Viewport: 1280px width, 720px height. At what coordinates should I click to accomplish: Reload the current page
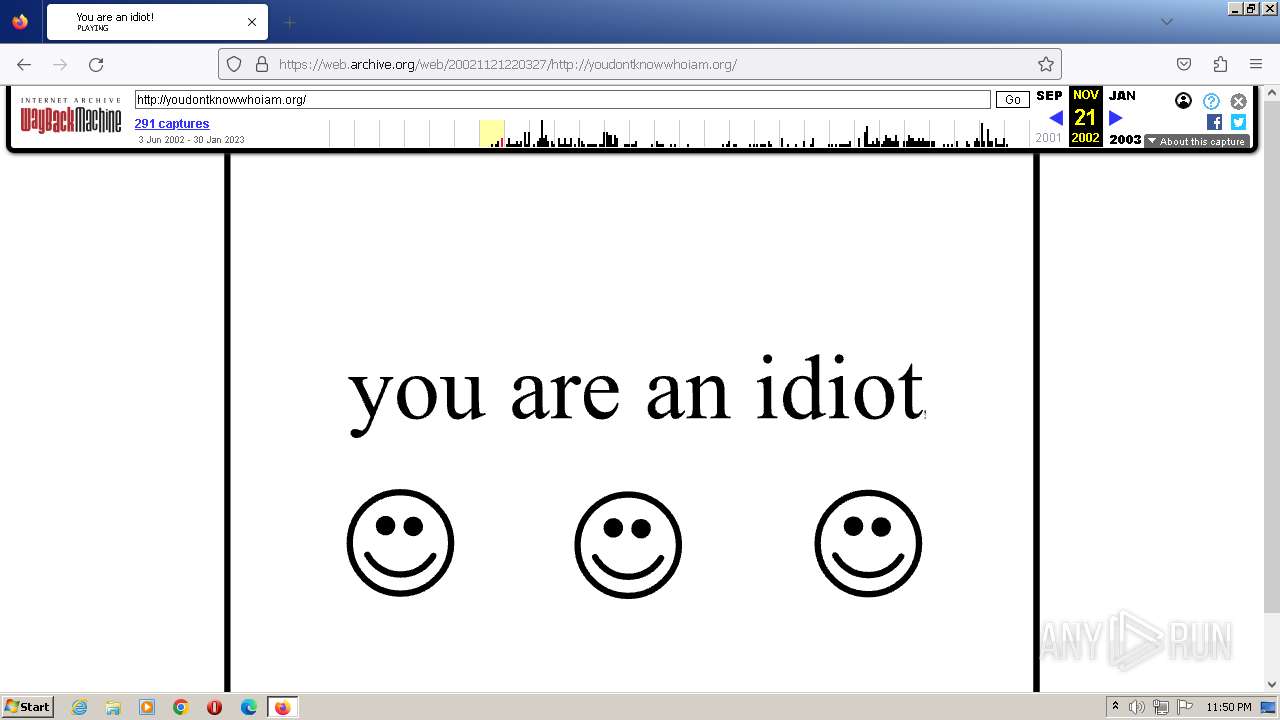click(x=96, y=64)
